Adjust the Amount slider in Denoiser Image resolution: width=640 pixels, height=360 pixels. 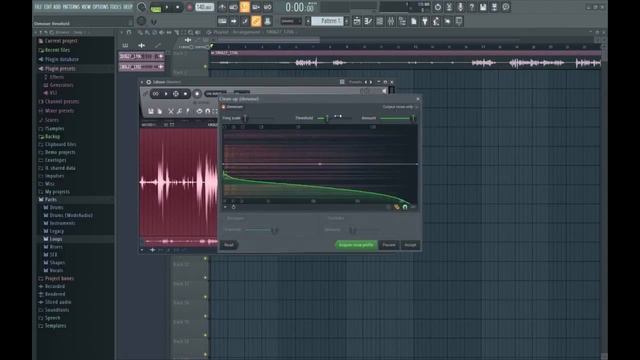point(397,118)
